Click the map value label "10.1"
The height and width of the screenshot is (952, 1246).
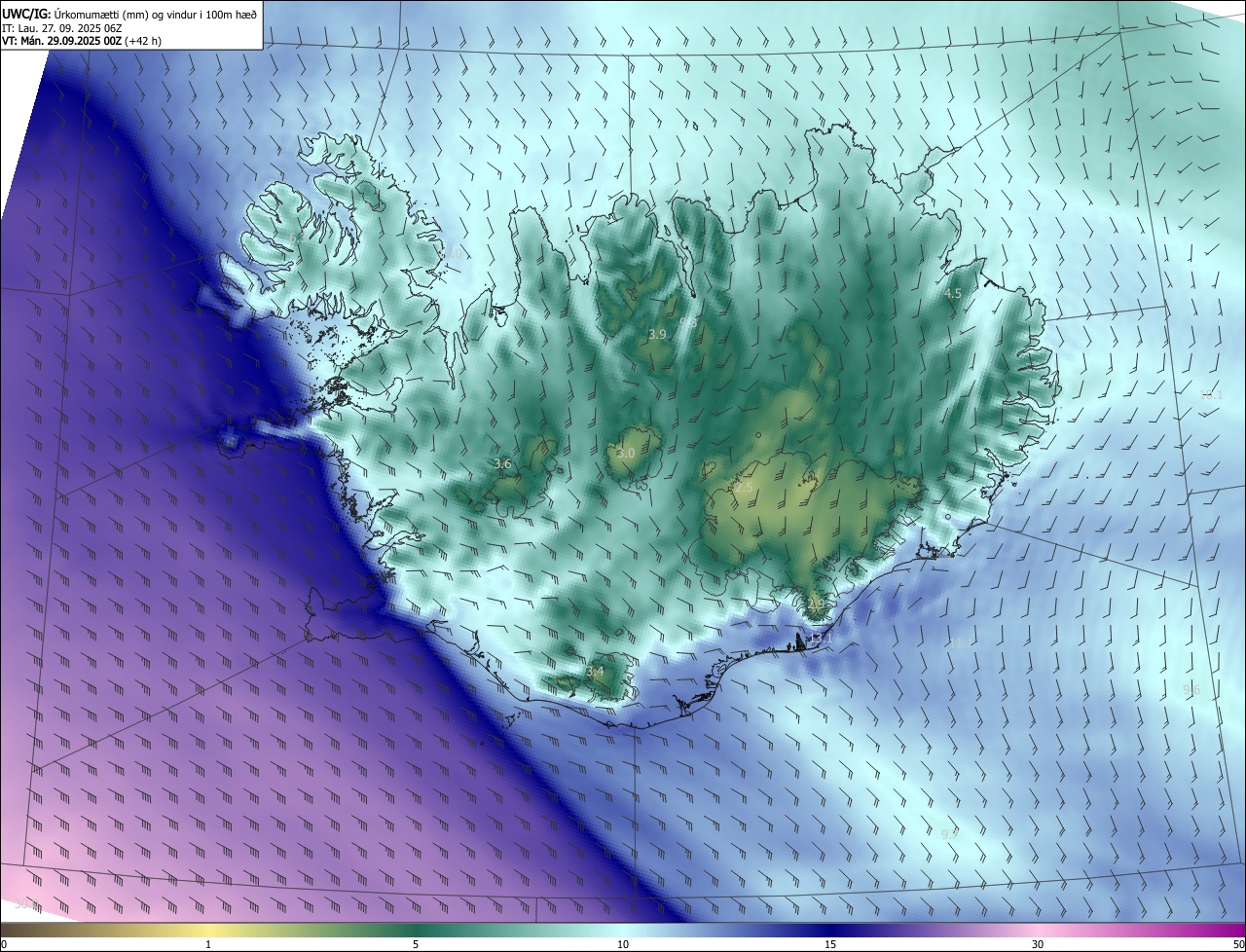(x=1211, y=395)
